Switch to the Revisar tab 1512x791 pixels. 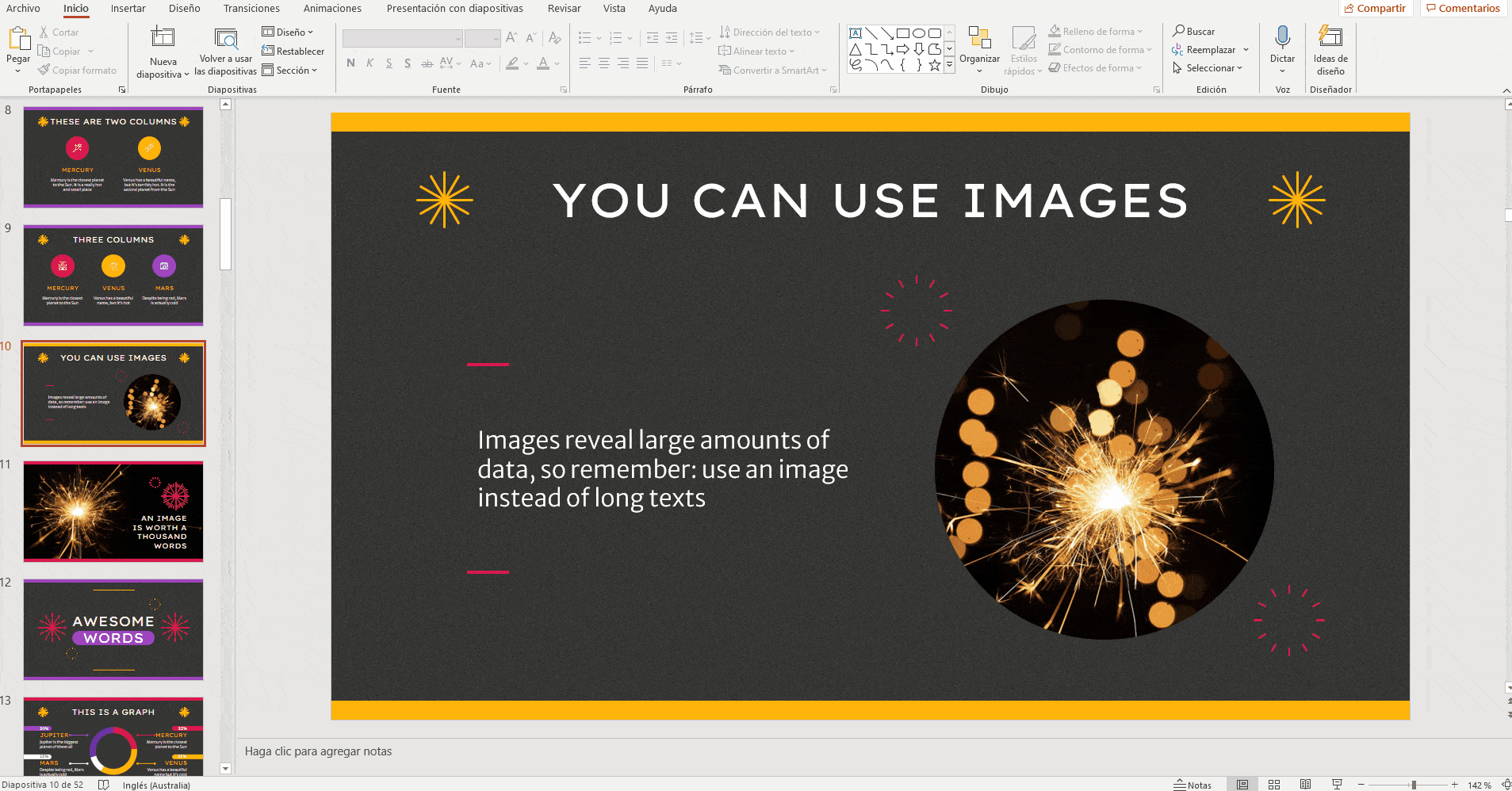pyautogui.click(x=565, y=8)
